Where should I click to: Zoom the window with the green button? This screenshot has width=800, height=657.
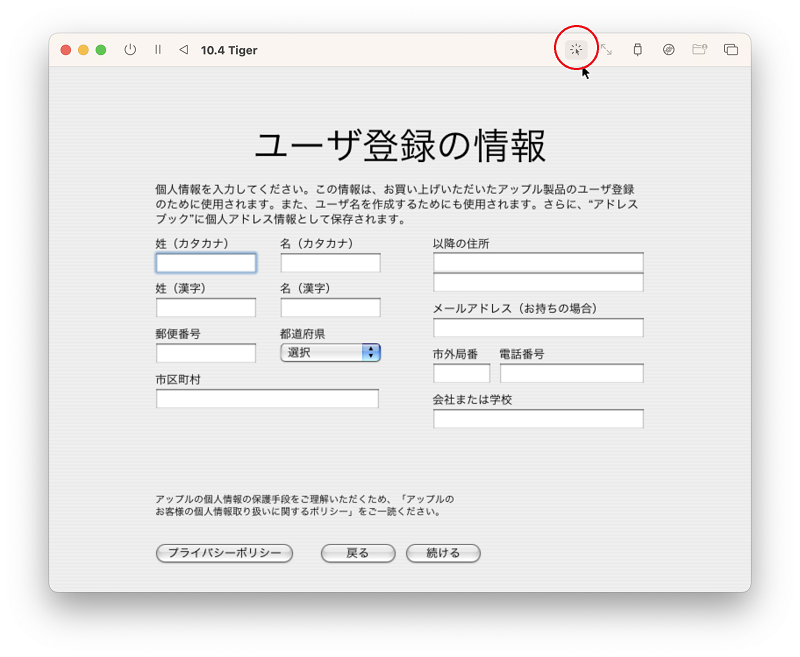tap(101, 50)
